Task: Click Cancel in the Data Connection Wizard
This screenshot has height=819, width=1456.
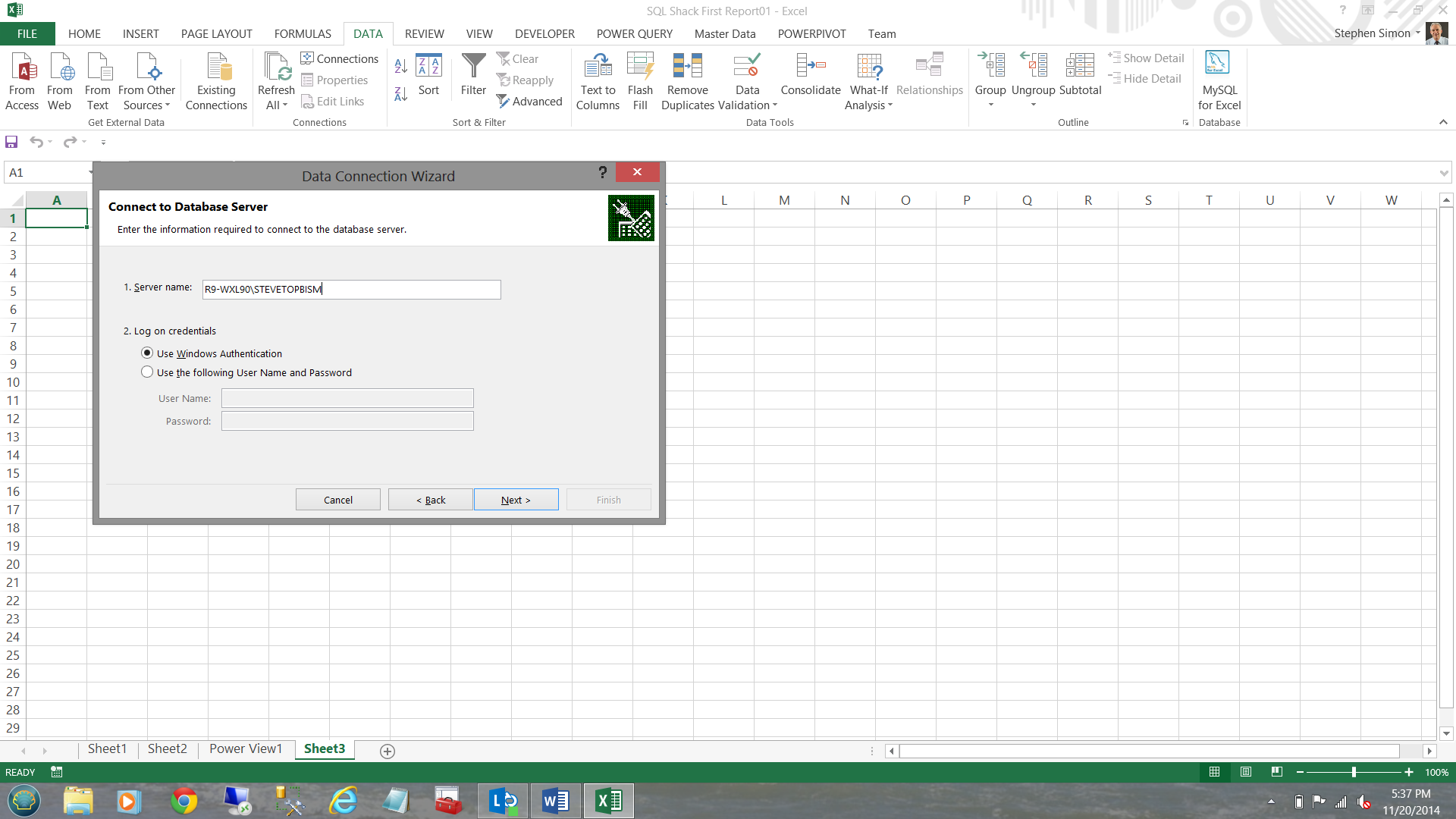Action: click(x=337, y=500)
